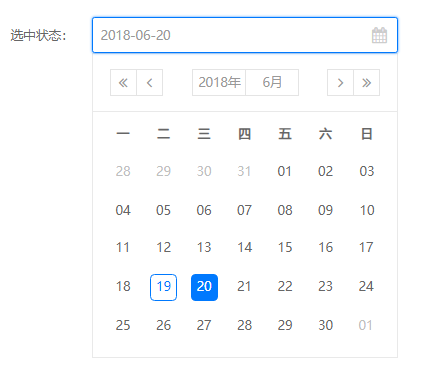Pick date 12 in the calendar
The width and height of the screenshot is (429, 370).
[163, 248]
